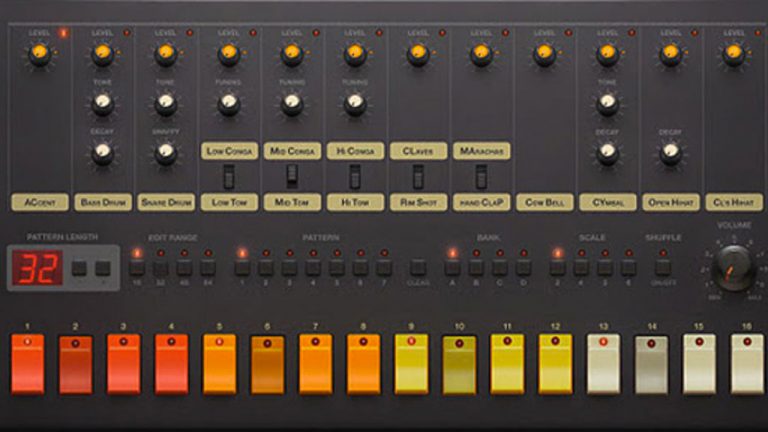This screenshot has width=768, height=432.
Task: Adjust the Cl's Hihat level knob
Action: pos(734,54)
